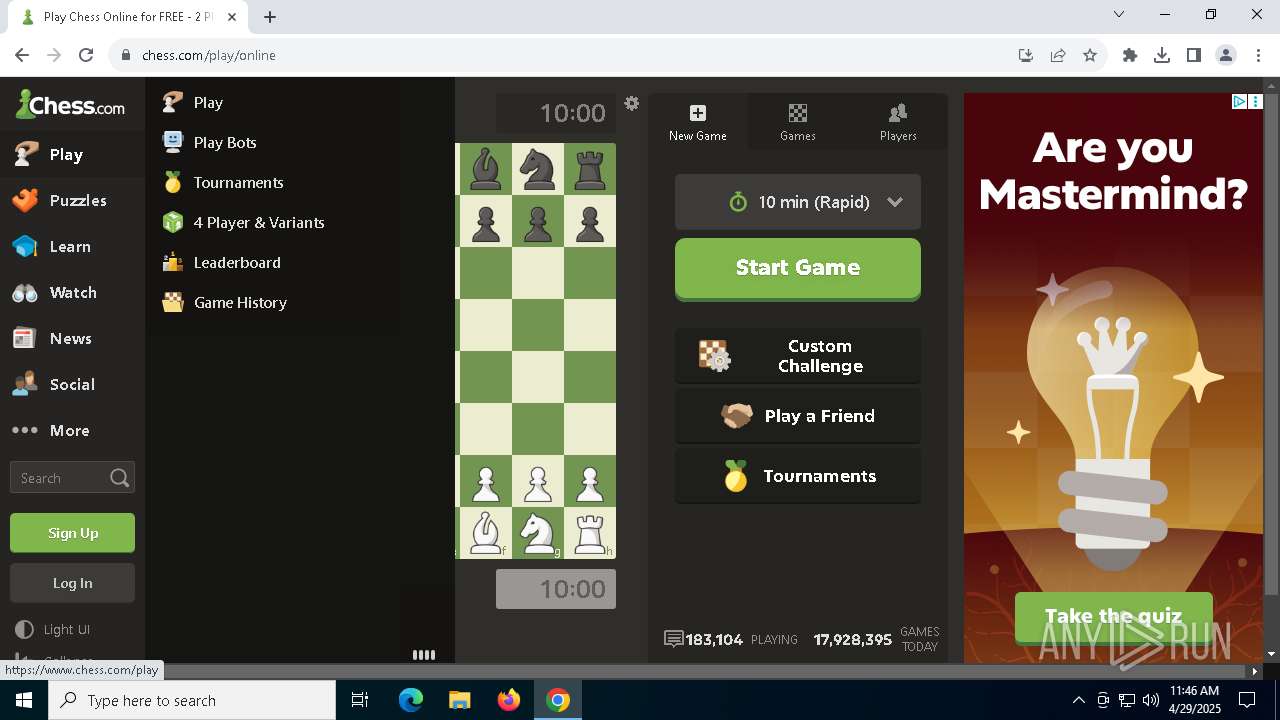Click the Take the quiz ad button
The height and width of the screenshot is (720, 1280).
point(1113,616)
